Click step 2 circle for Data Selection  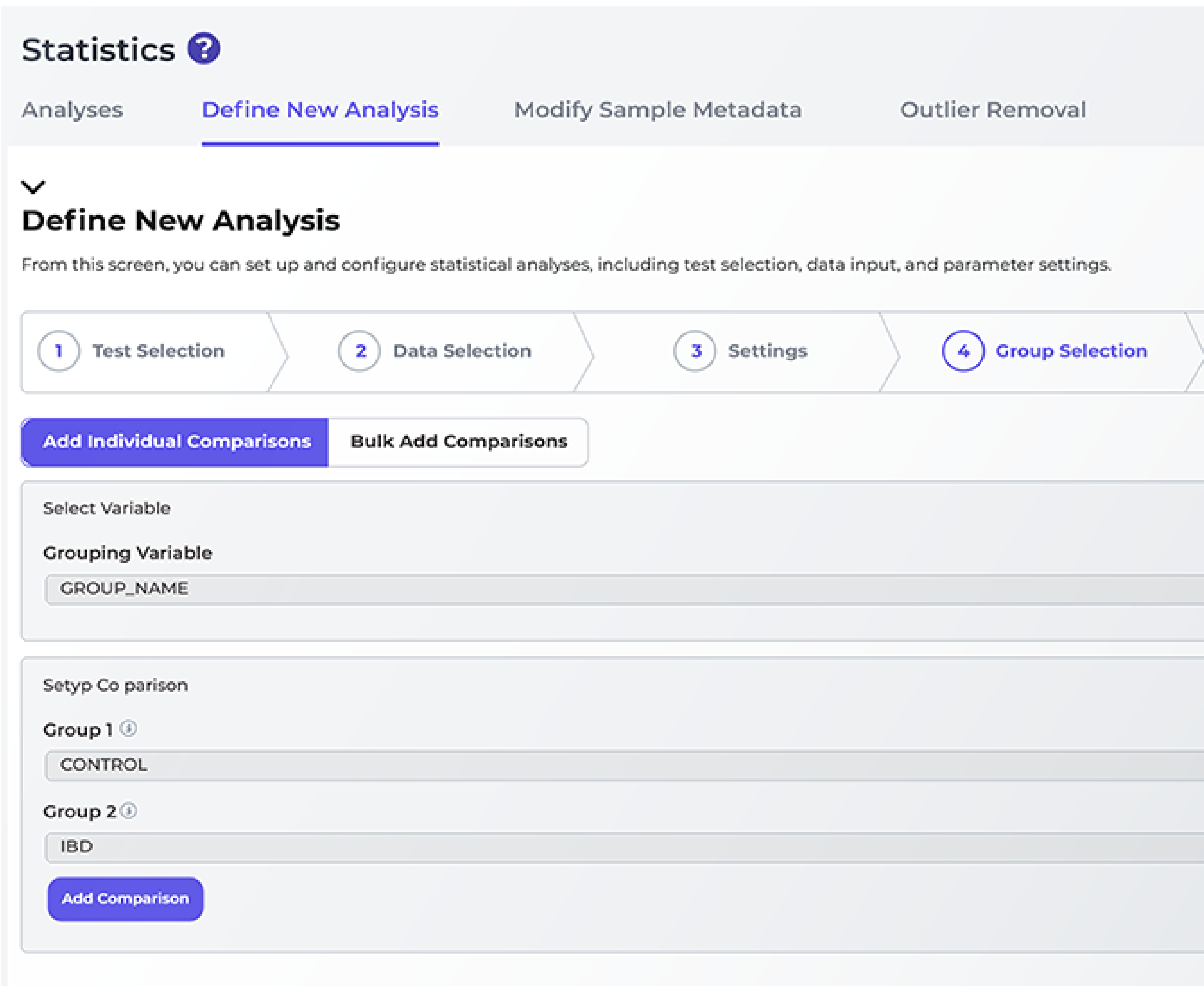point(359,351)
